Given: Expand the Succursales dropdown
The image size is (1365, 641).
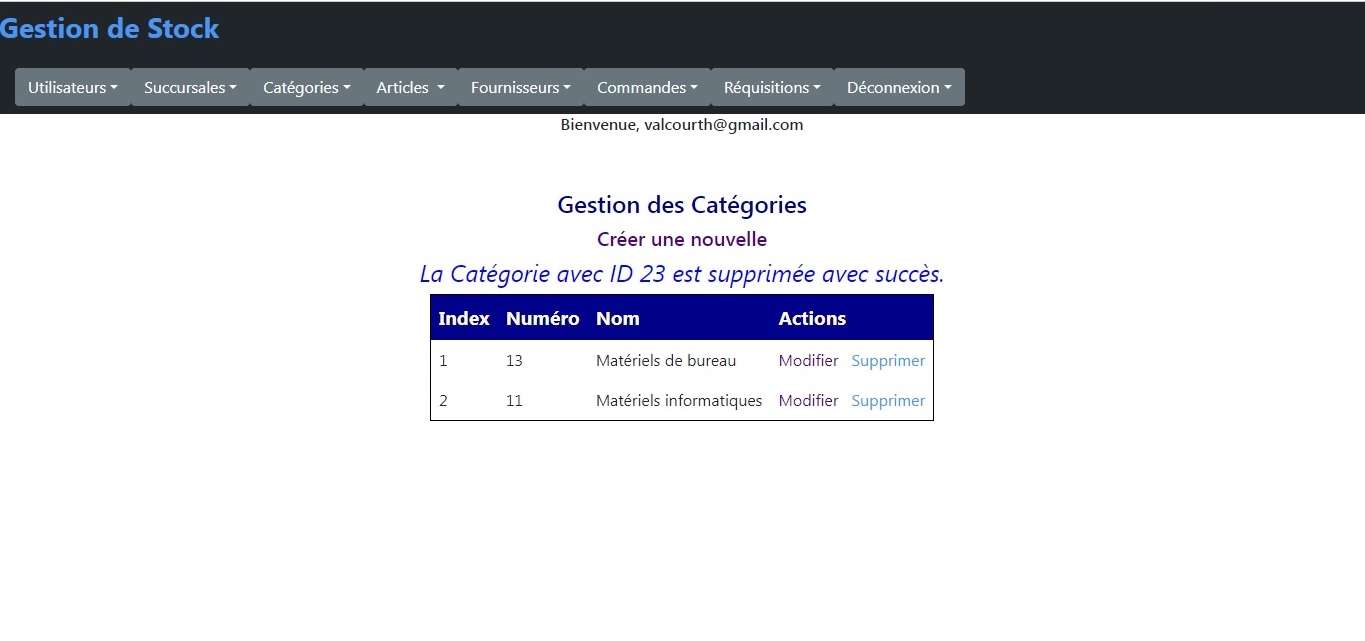Looking at the screenshot, I should click(x=190, y=87).
